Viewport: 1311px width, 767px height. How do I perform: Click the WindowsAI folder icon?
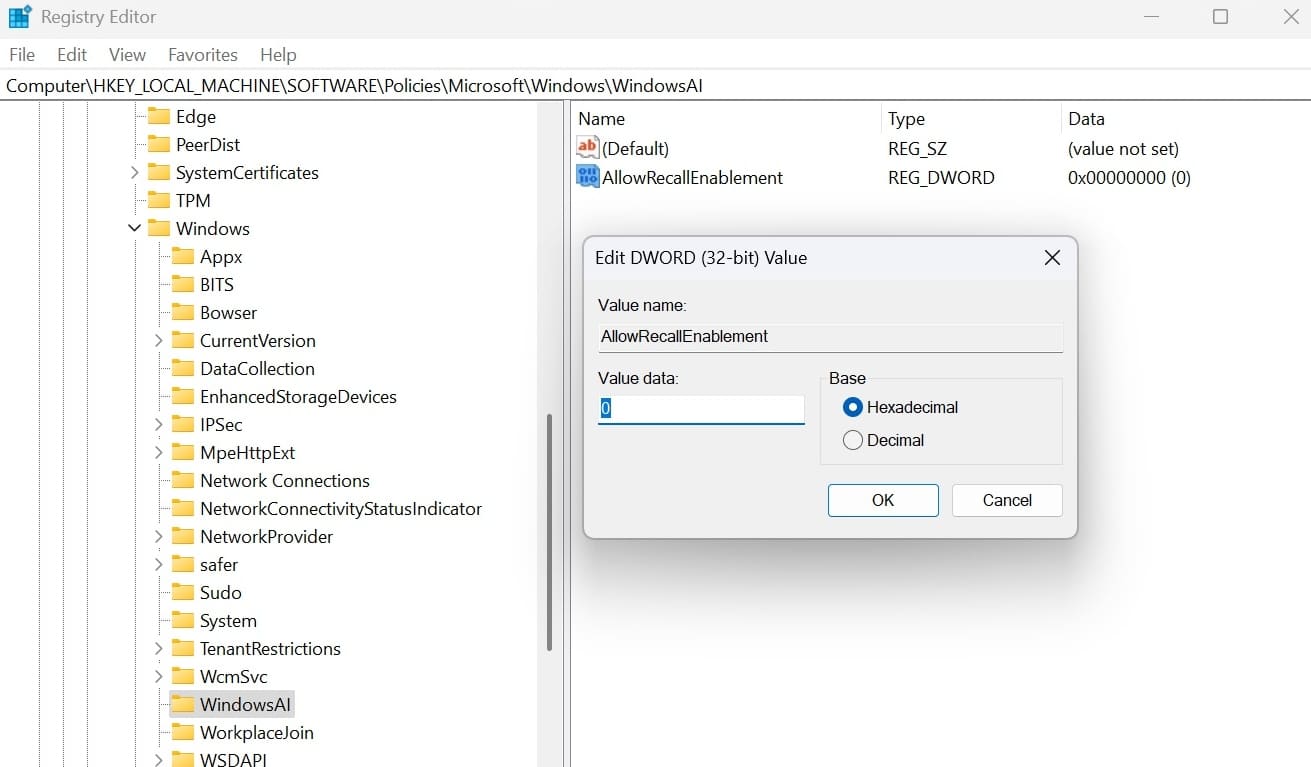183,704
